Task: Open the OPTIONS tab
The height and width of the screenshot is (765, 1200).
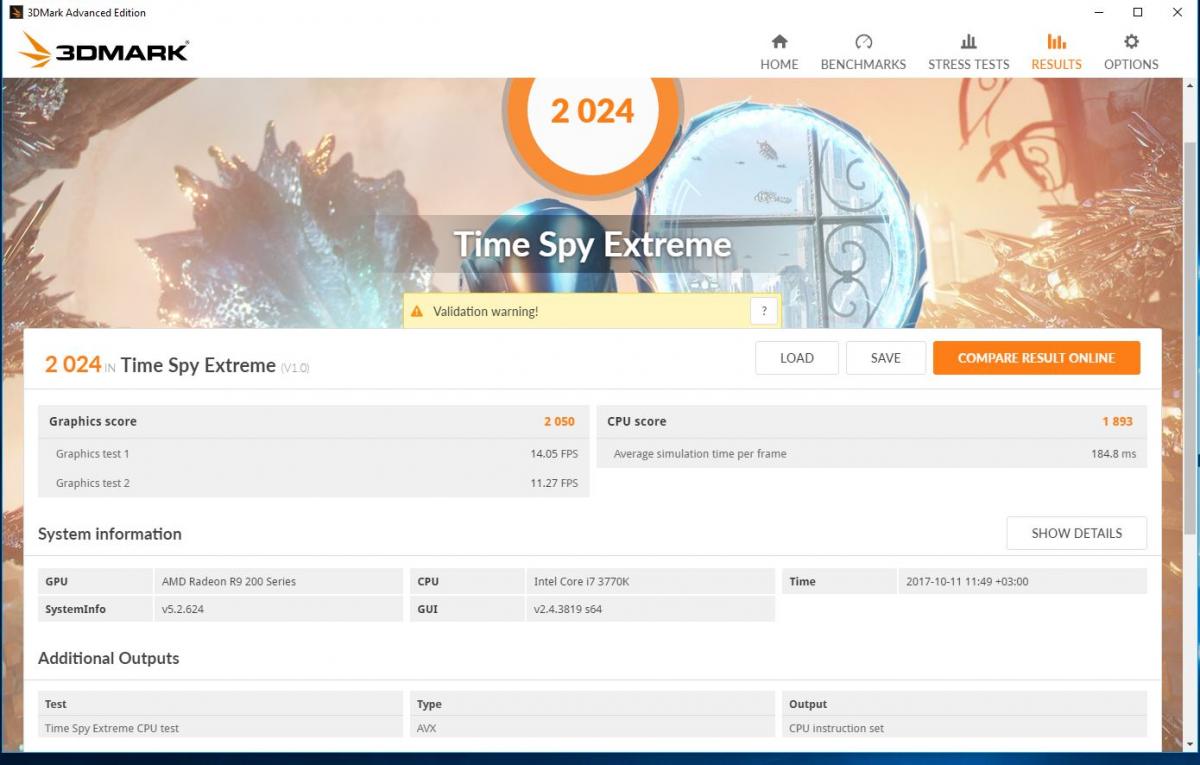Action: [1131, 52]
